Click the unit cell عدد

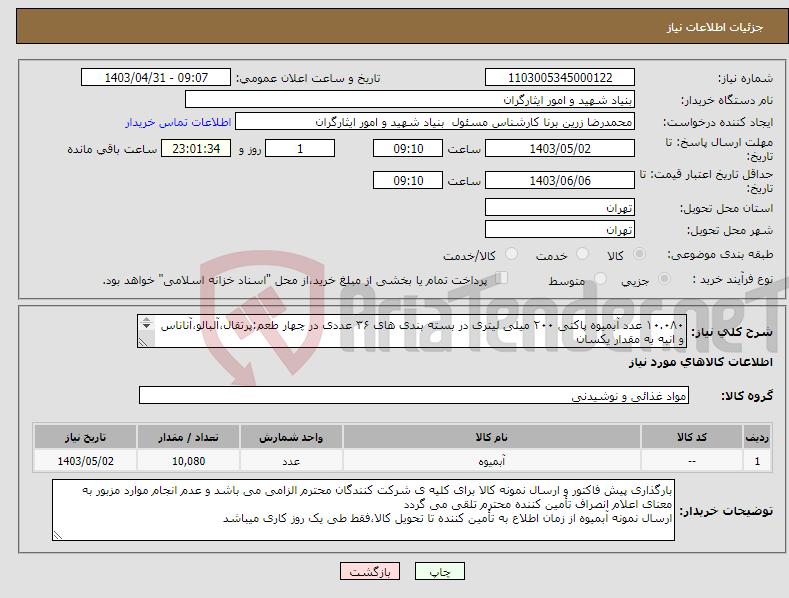pyautogui.click(x=291, y=461)
